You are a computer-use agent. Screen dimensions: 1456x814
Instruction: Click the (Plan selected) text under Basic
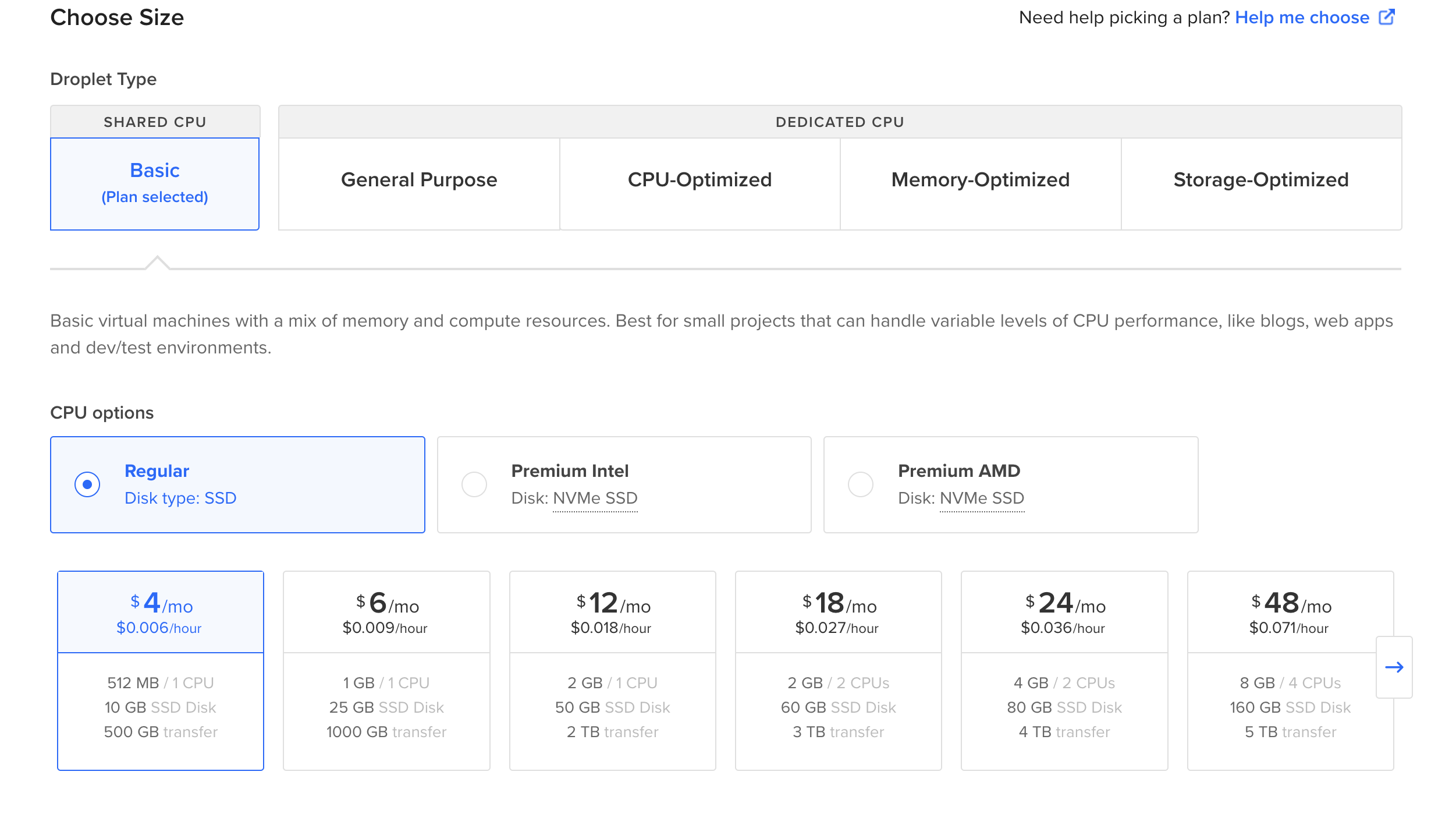(155, 197)
